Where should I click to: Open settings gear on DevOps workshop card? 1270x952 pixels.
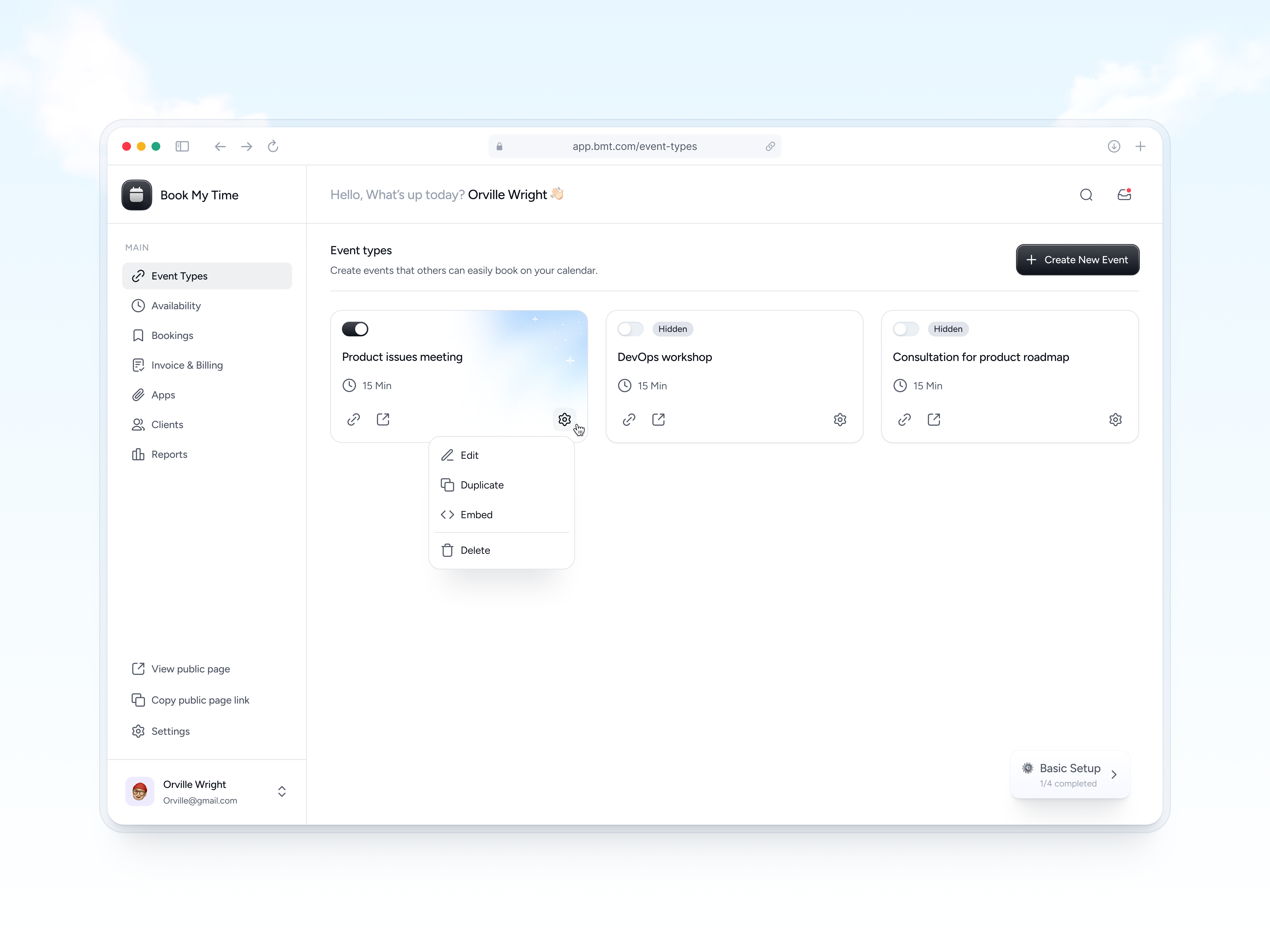840,419
